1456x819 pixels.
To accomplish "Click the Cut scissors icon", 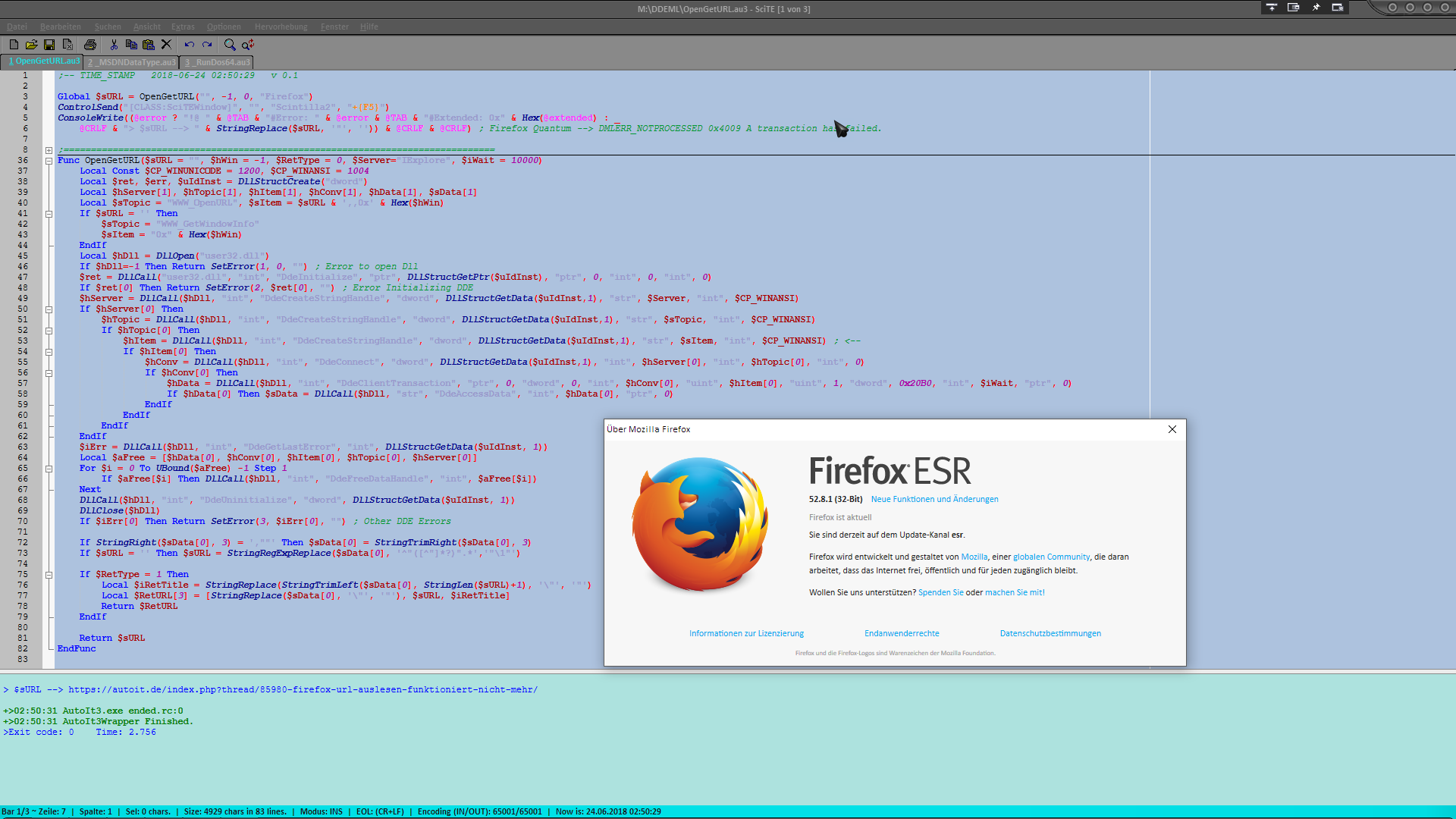I will [x=114, y=45].
